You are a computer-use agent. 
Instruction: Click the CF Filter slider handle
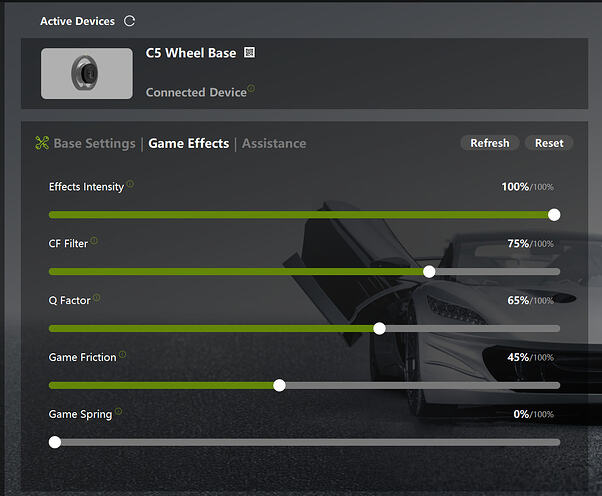[x=429, y=271]
